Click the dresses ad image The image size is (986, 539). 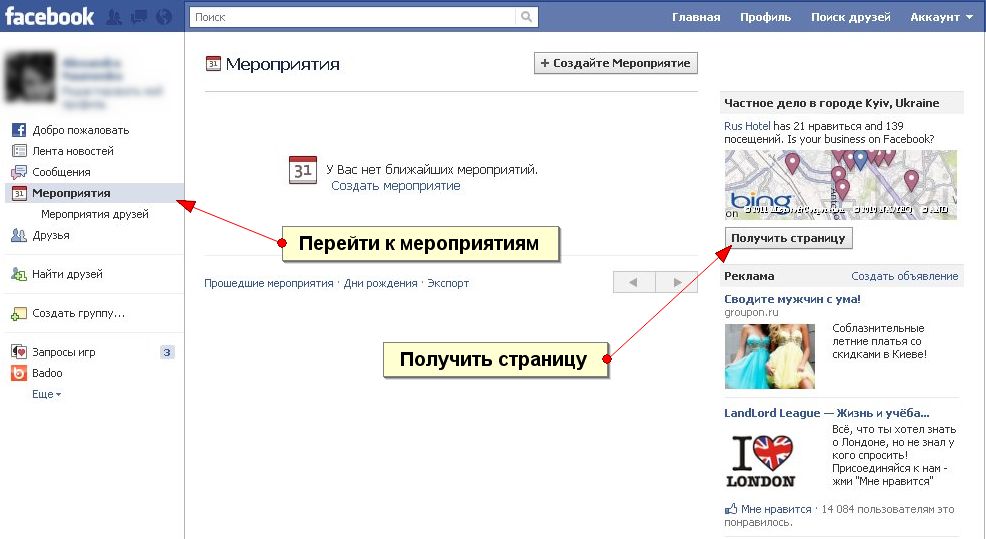(x=770, y=356)
